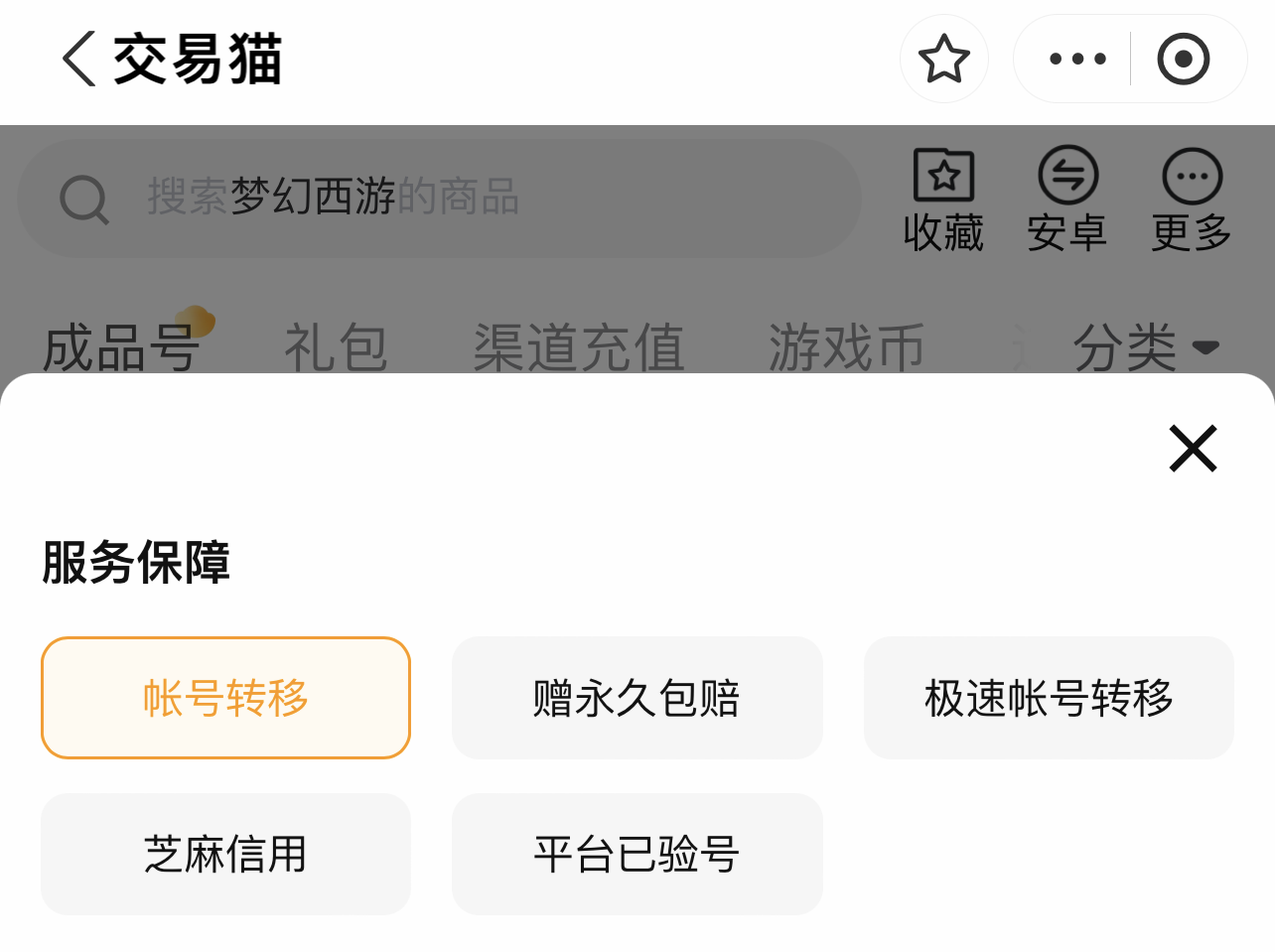
Task: Deselect the 帐号转移 filter chip
Action: pyautogui.click(x=225, y=698)
